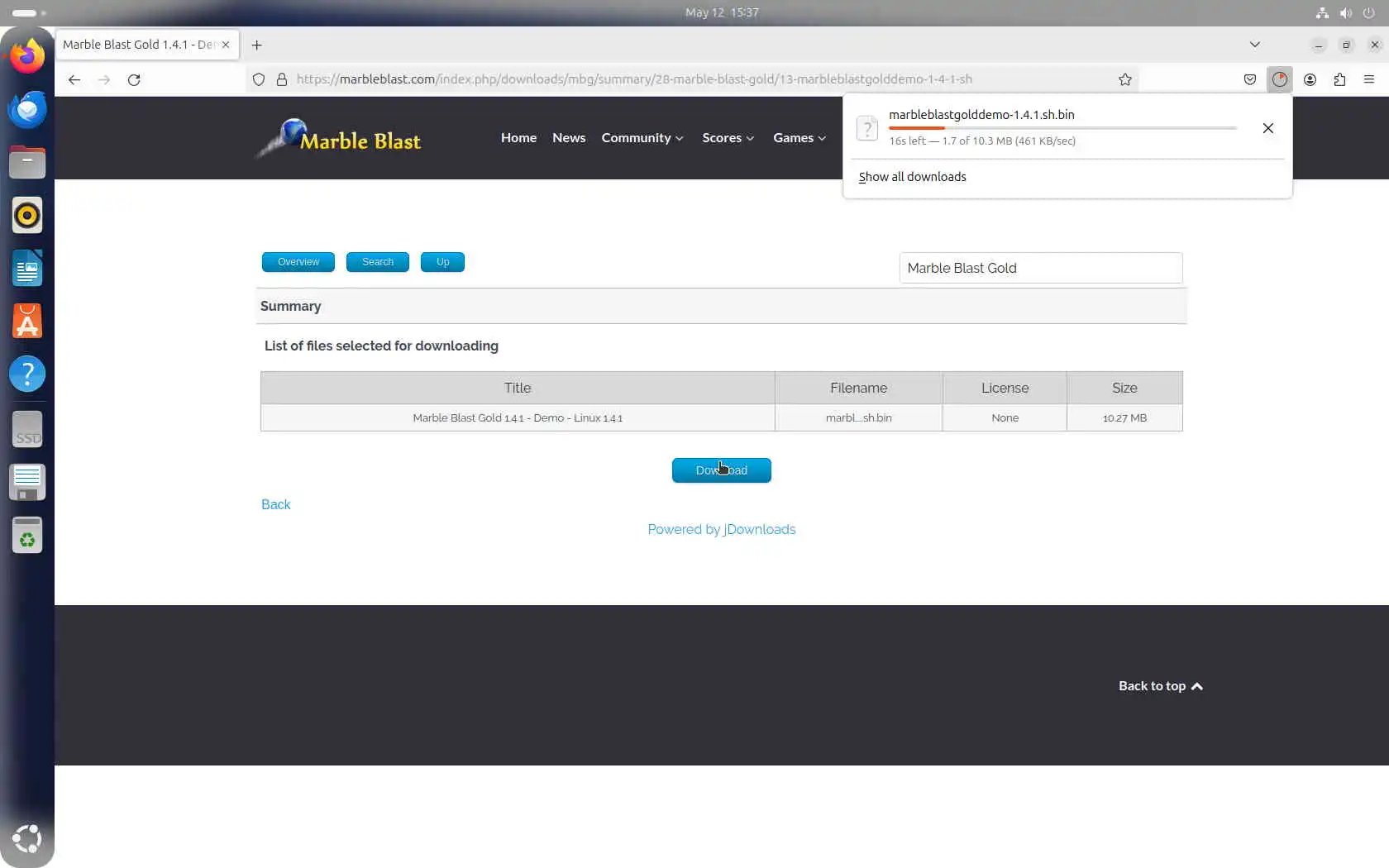Click Back to top
The height and width of the screenshot is (868, 1389).
click(x=1161, y=686)
